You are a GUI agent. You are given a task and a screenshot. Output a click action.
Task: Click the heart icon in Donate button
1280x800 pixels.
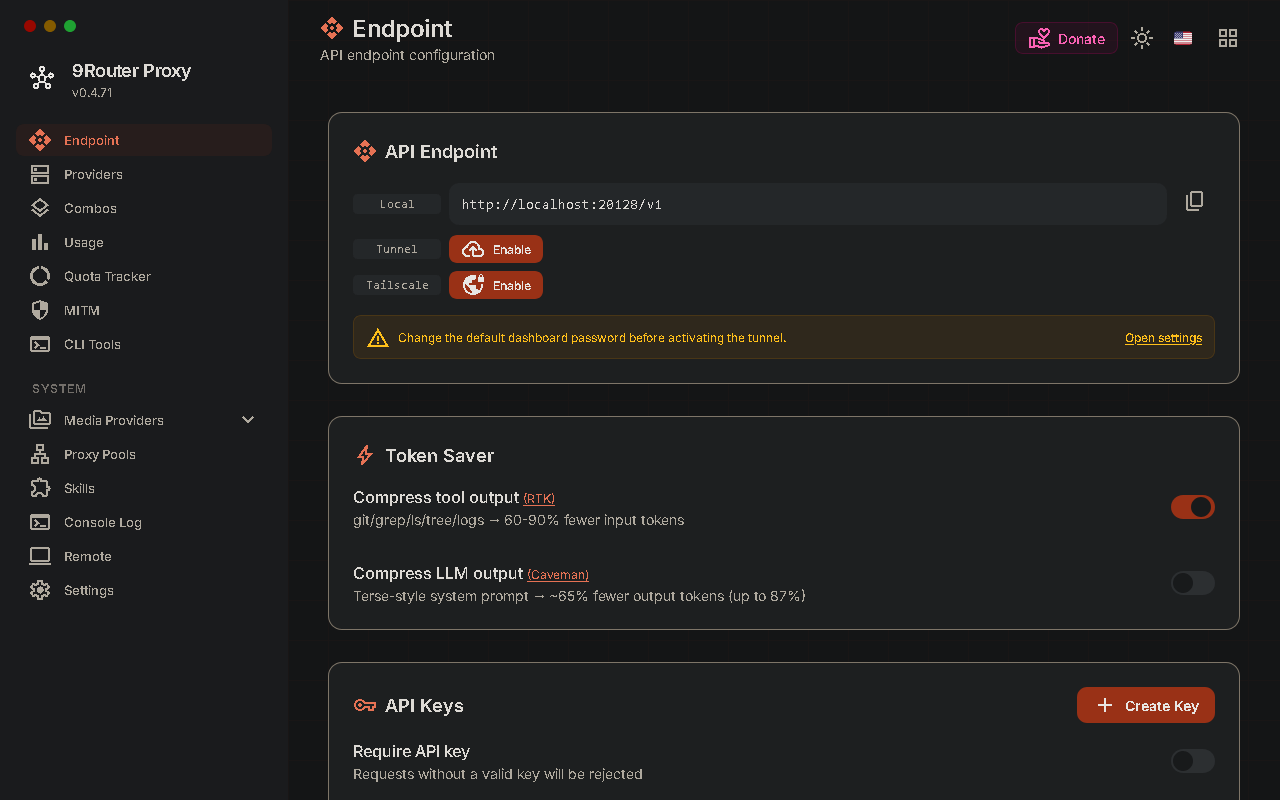(x=1040, y=38)
